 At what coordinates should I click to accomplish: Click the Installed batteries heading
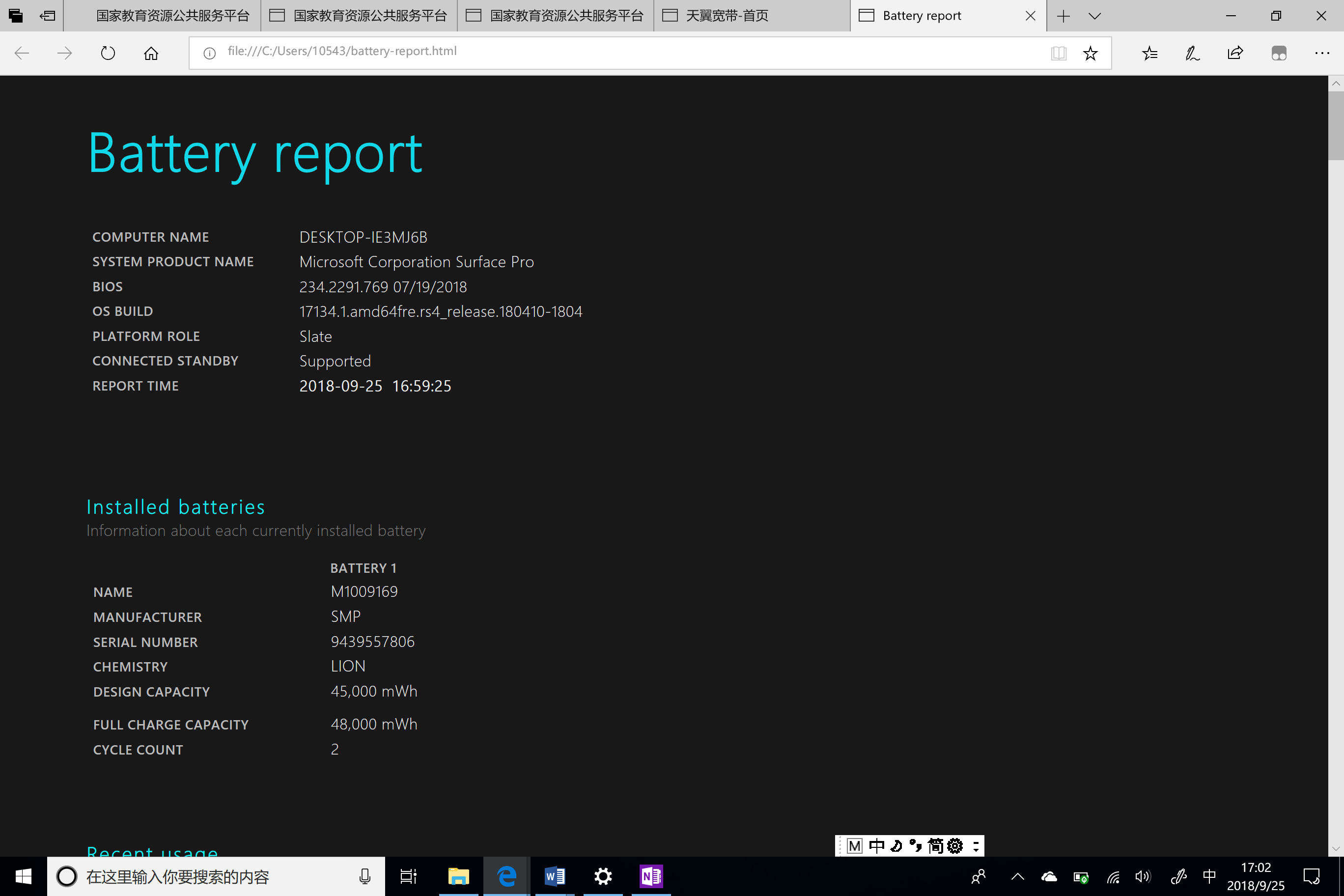175,507
